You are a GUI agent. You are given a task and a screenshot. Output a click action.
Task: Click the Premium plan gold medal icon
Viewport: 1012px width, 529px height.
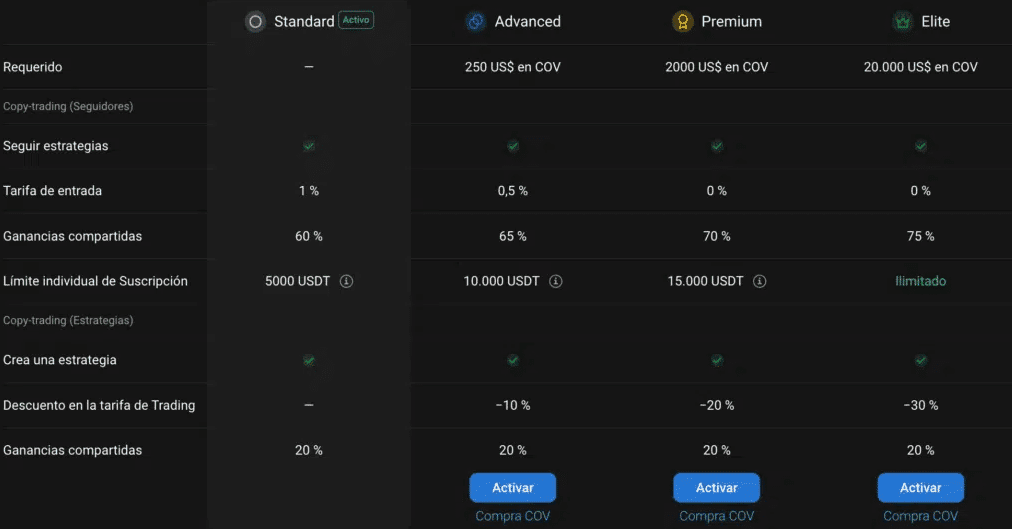point(683,21)
